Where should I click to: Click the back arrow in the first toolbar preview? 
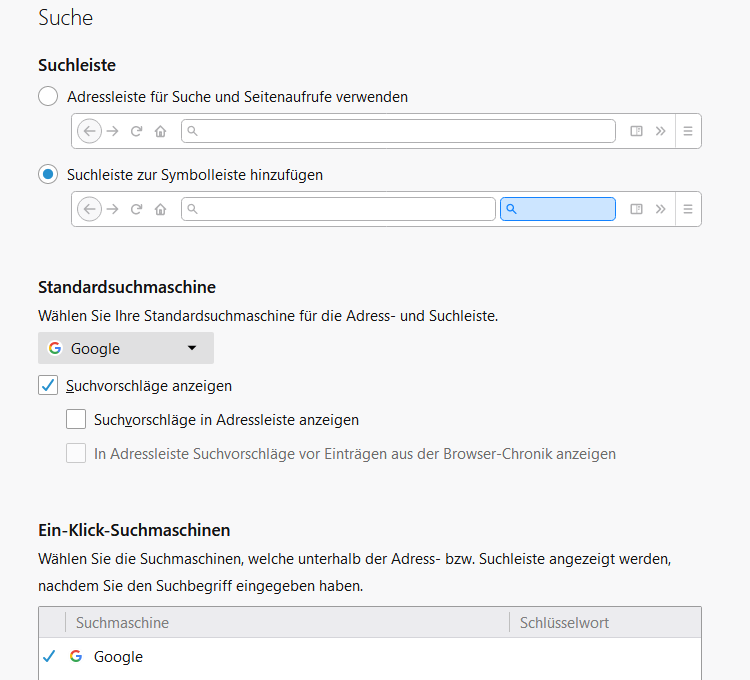(89, 131)
